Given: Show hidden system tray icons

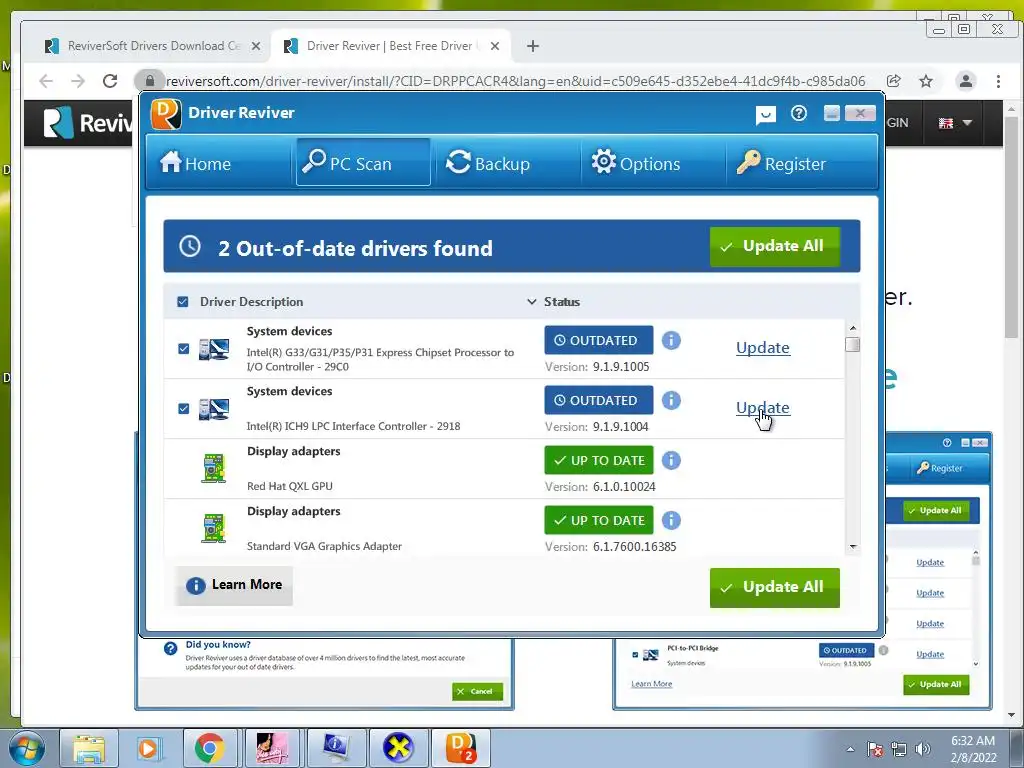Looking at the screenshot, I should point(850,749).
